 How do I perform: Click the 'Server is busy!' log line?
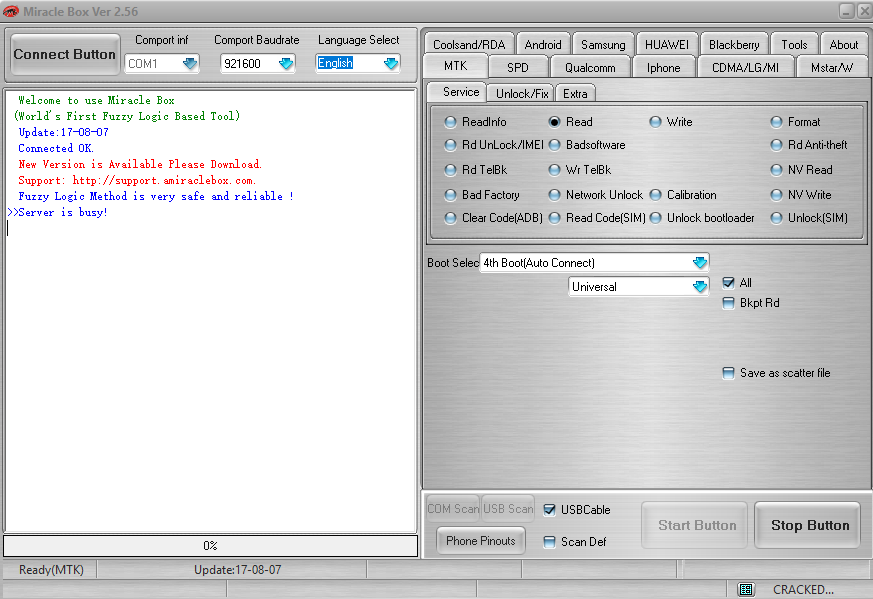click(x=57, y=212)
